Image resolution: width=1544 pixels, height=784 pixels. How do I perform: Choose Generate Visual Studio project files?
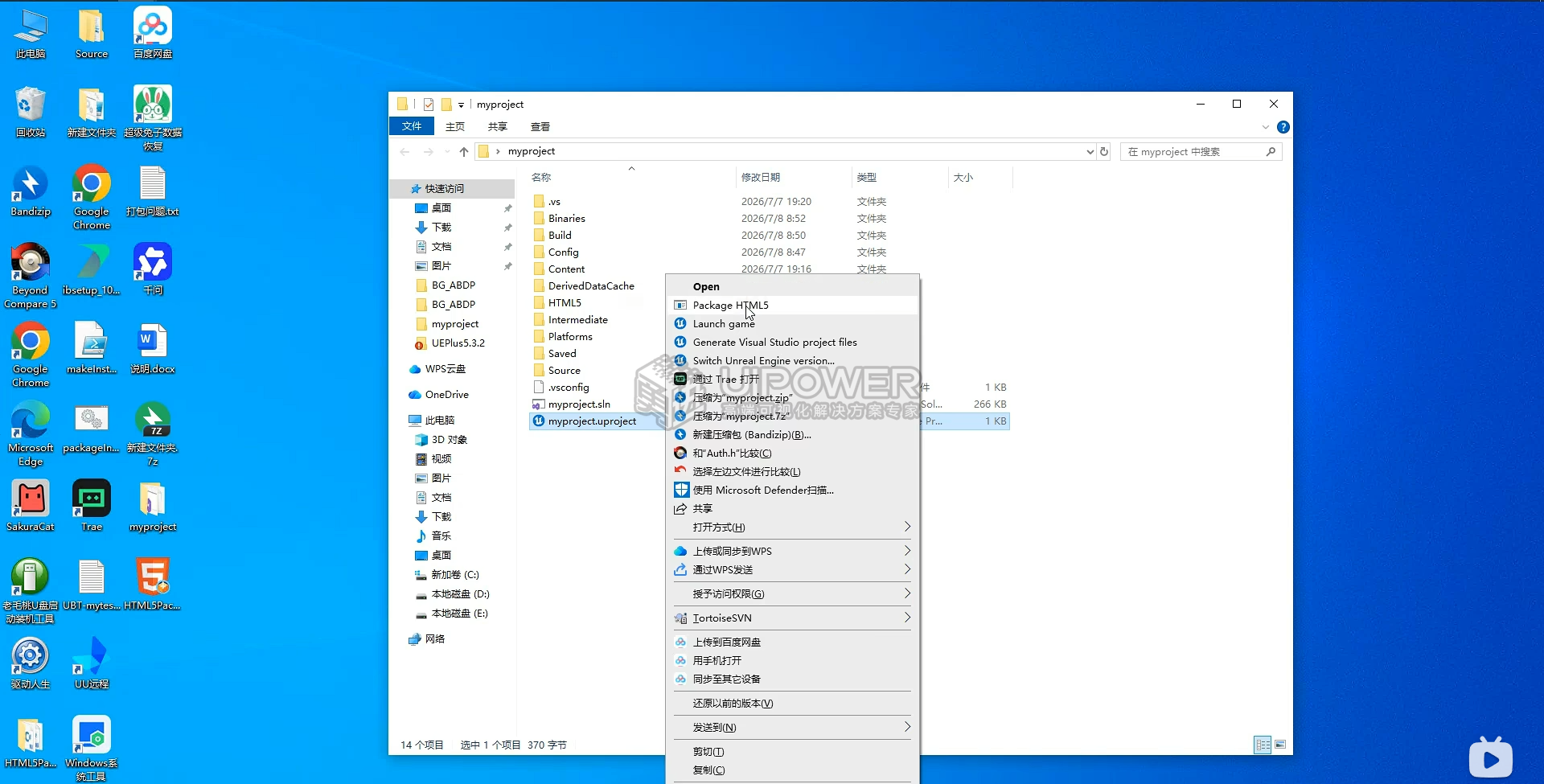(x=793, y=342)
